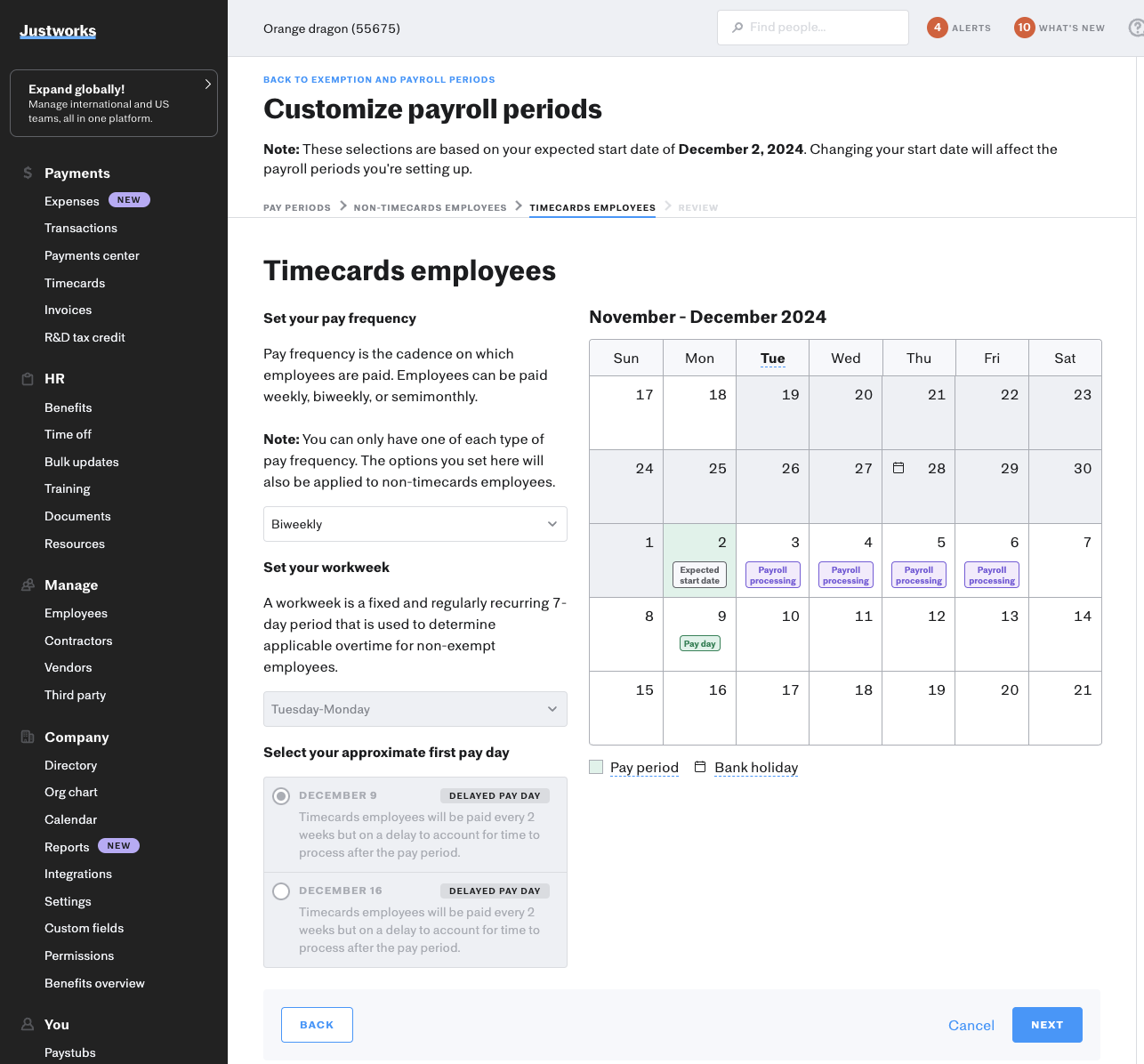The width and height of the screenshot is (1144, 1064).
Task: Open Back to Exemption and Payroll Periods link
Action: (379, 79)
